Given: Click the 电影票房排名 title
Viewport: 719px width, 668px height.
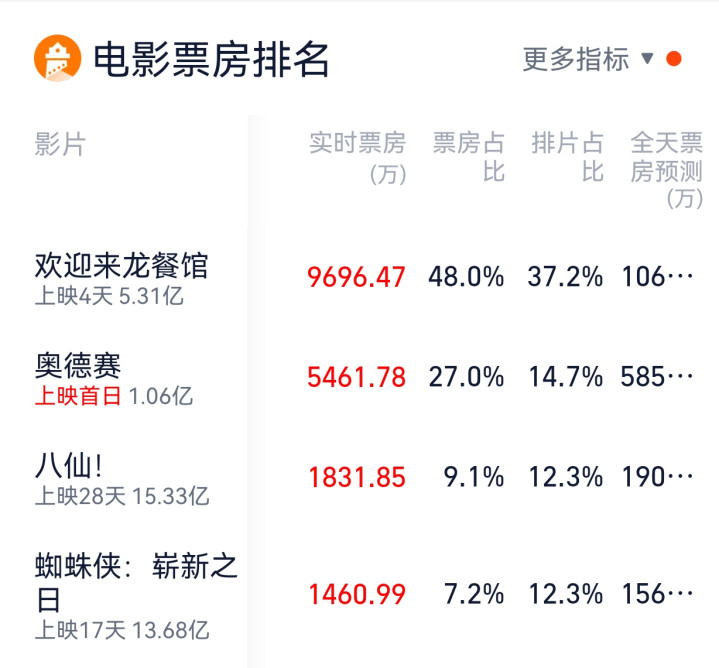Looking at the screenshot, I should click(211, 59).
